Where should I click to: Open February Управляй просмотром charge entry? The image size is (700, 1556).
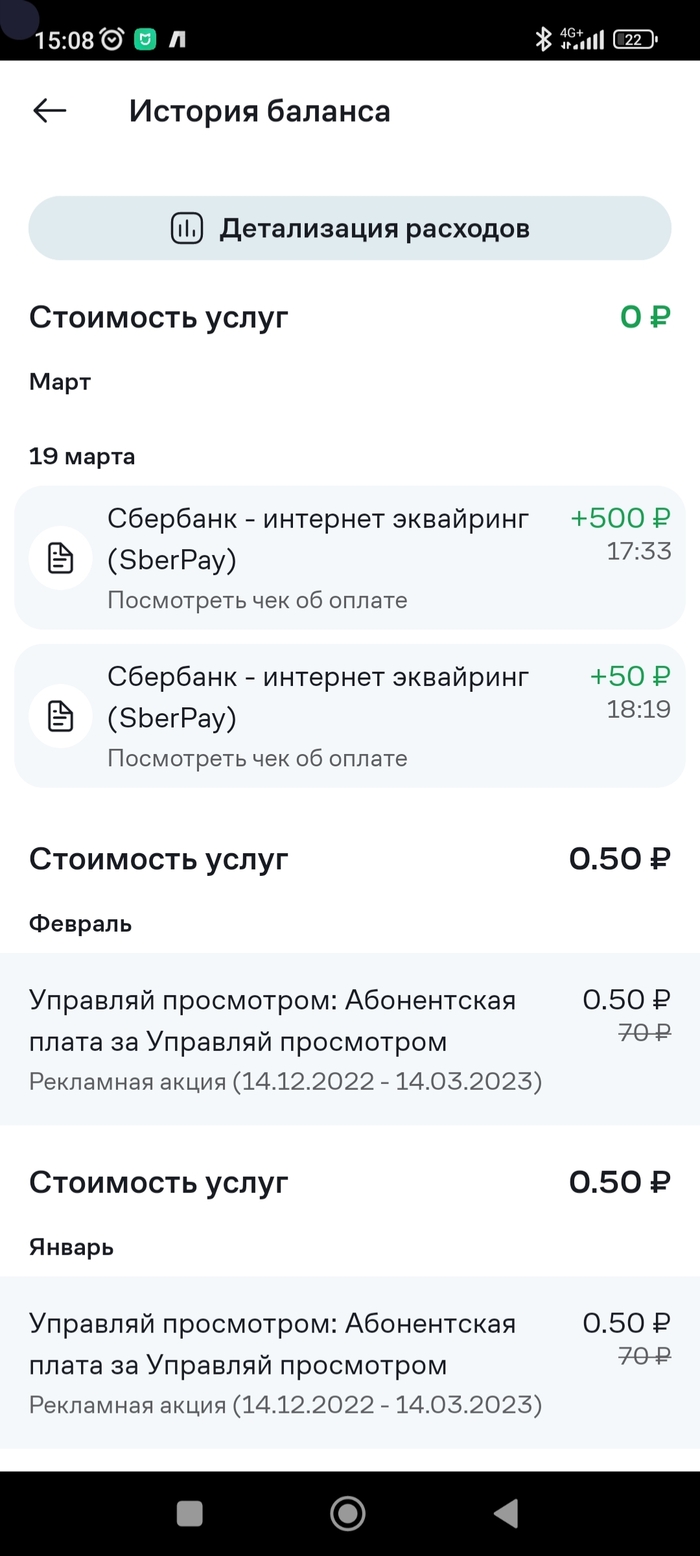coord(349,1038)
